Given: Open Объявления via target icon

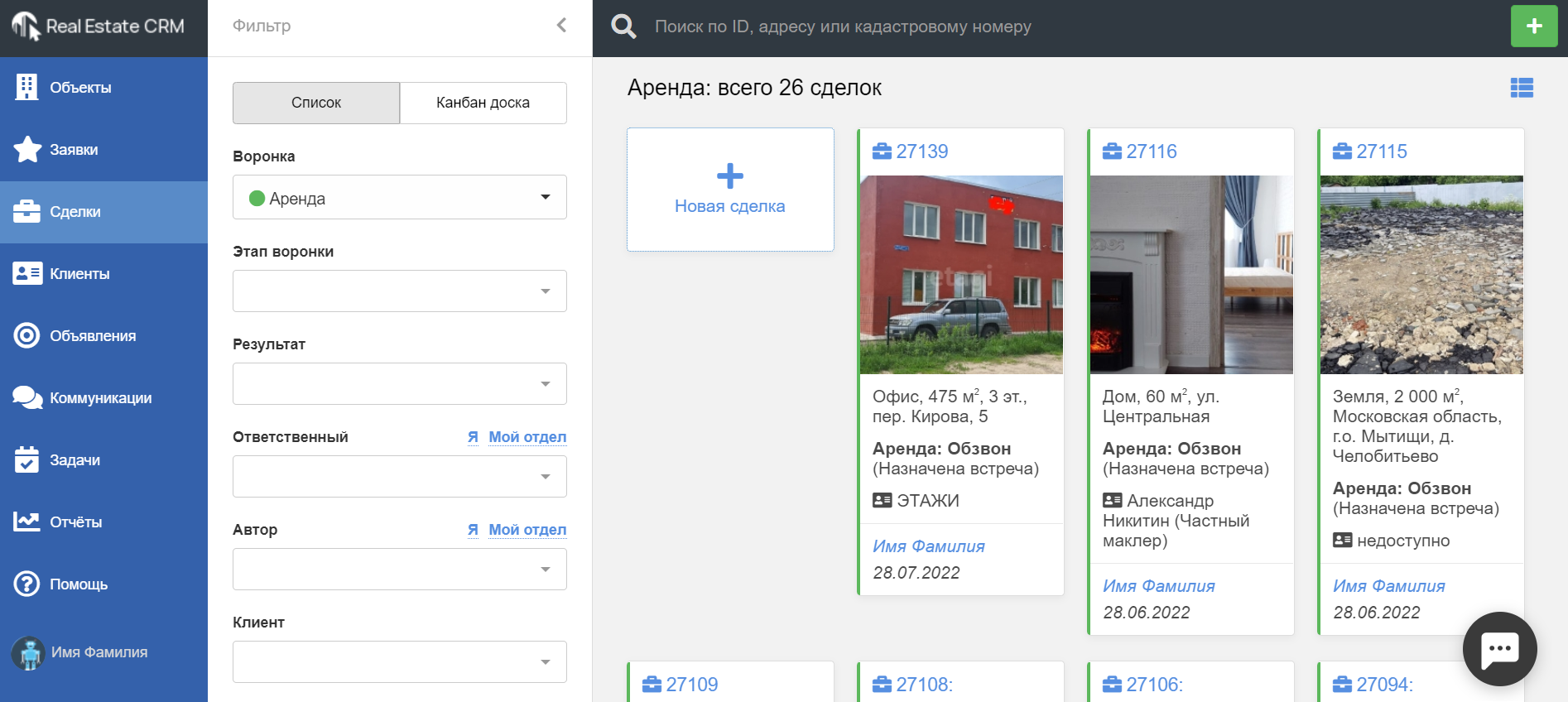Looking at the screenshot, I should (x=26, y=335).
